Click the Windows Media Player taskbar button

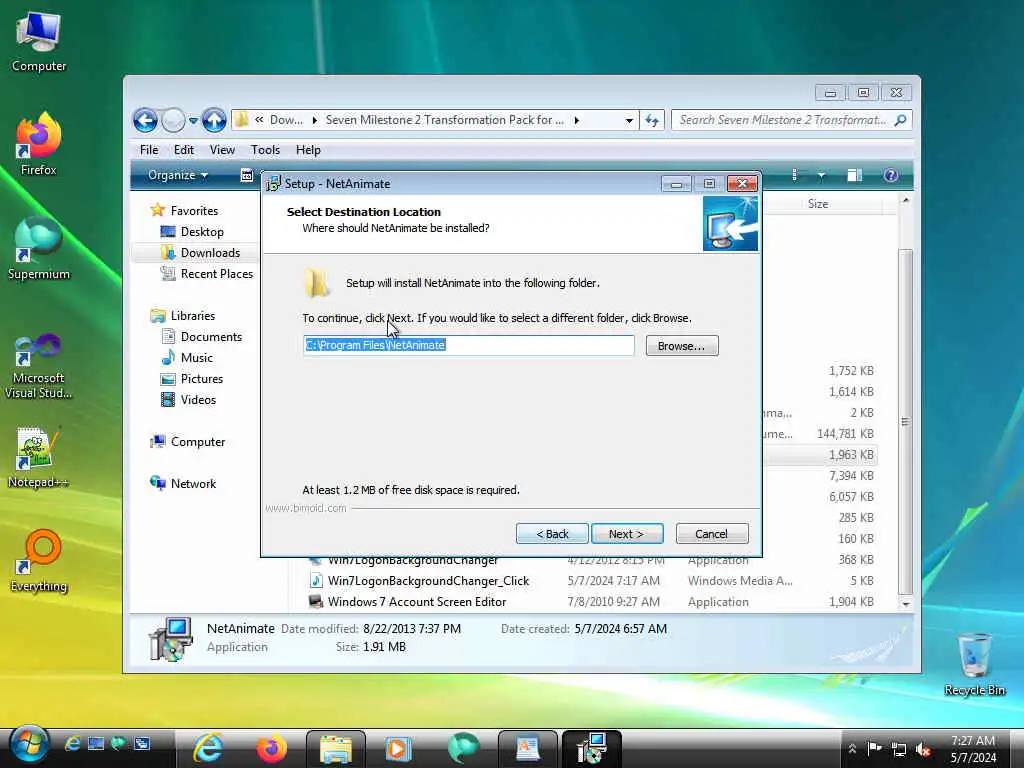coord(398,748)
